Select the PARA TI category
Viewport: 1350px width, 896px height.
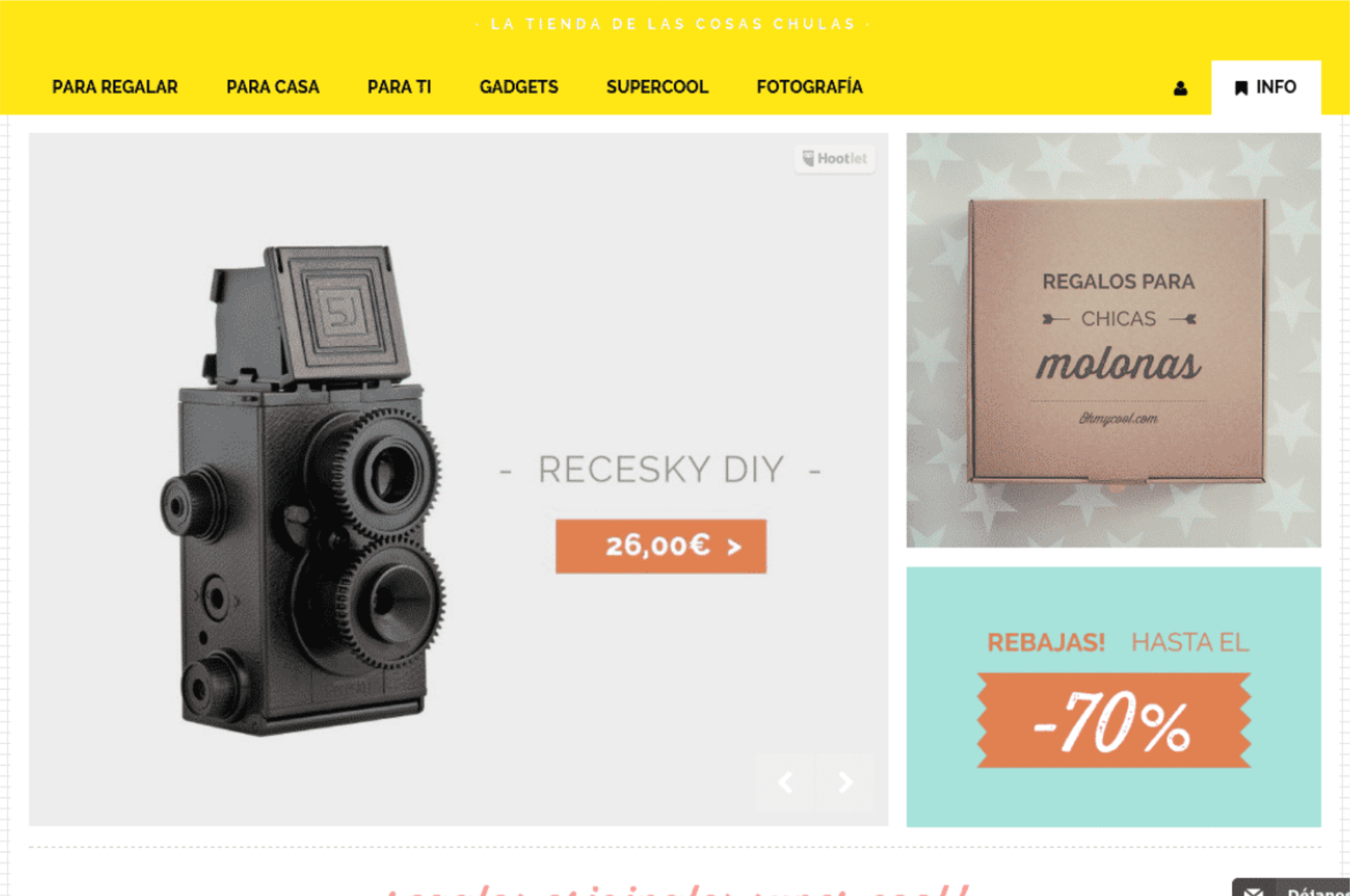399,87
